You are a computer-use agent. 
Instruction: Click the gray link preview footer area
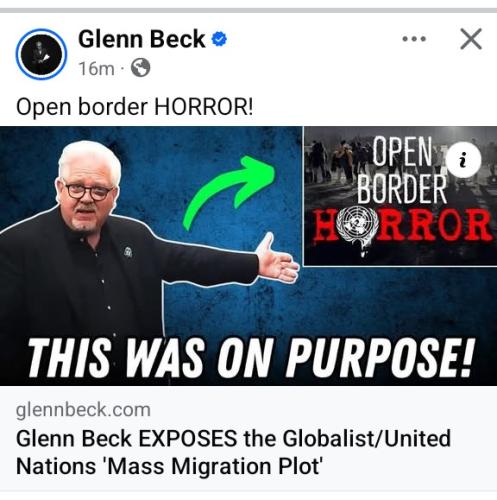coord(248,438)
